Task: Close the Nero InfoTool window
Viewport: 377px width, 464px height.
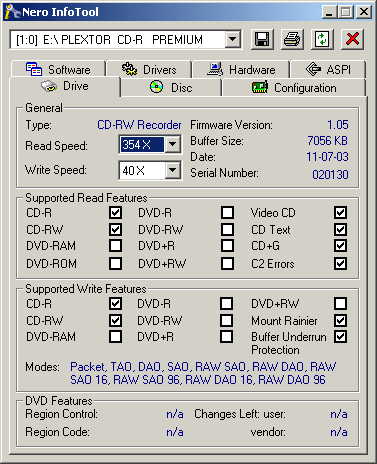Action: (x=364, y=12)
